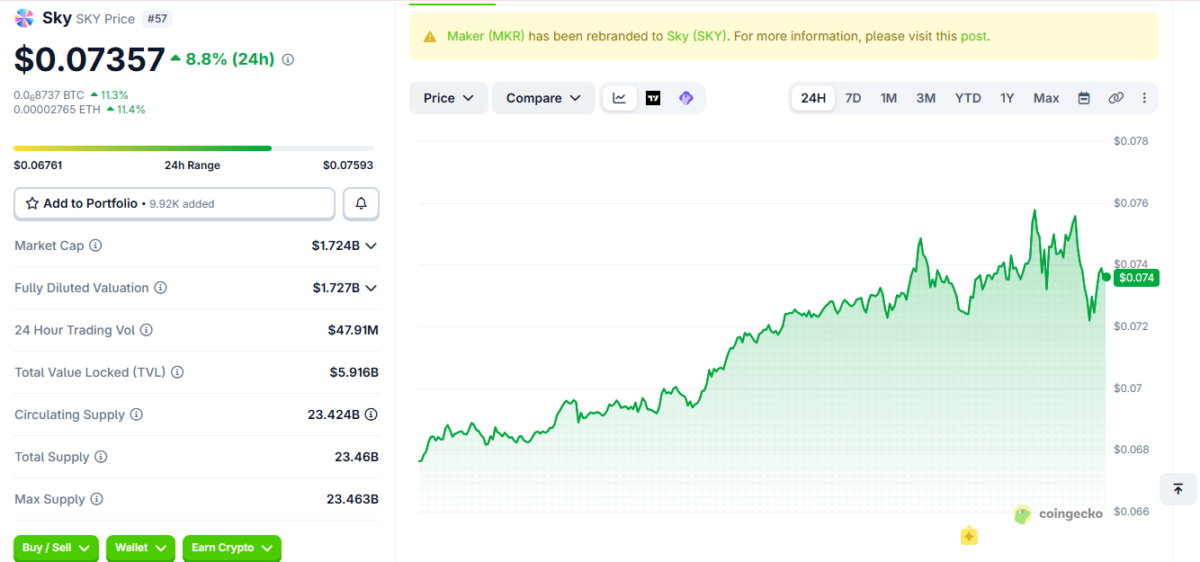Click the price alert bell icon
Viewport: 1200px width, 562px height.
coord(361,203)
